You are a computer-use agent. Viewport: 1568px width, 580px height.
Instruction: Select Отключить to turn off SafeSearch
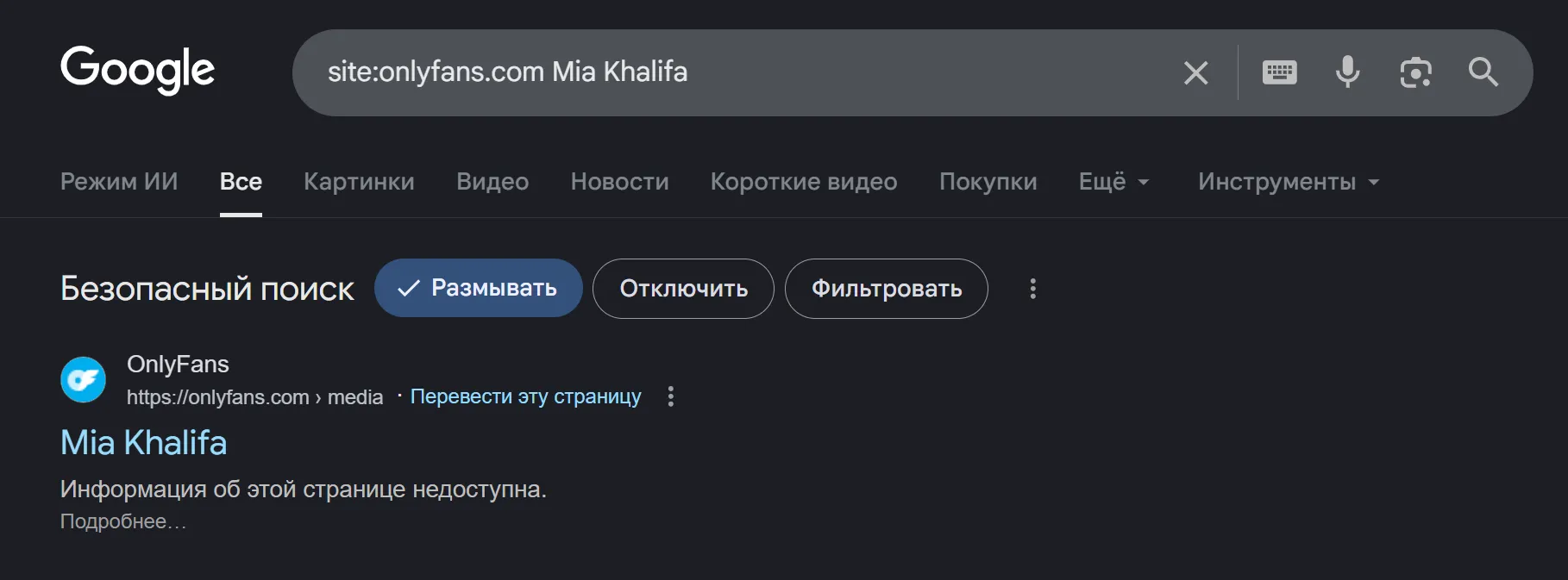pos(682,289)
